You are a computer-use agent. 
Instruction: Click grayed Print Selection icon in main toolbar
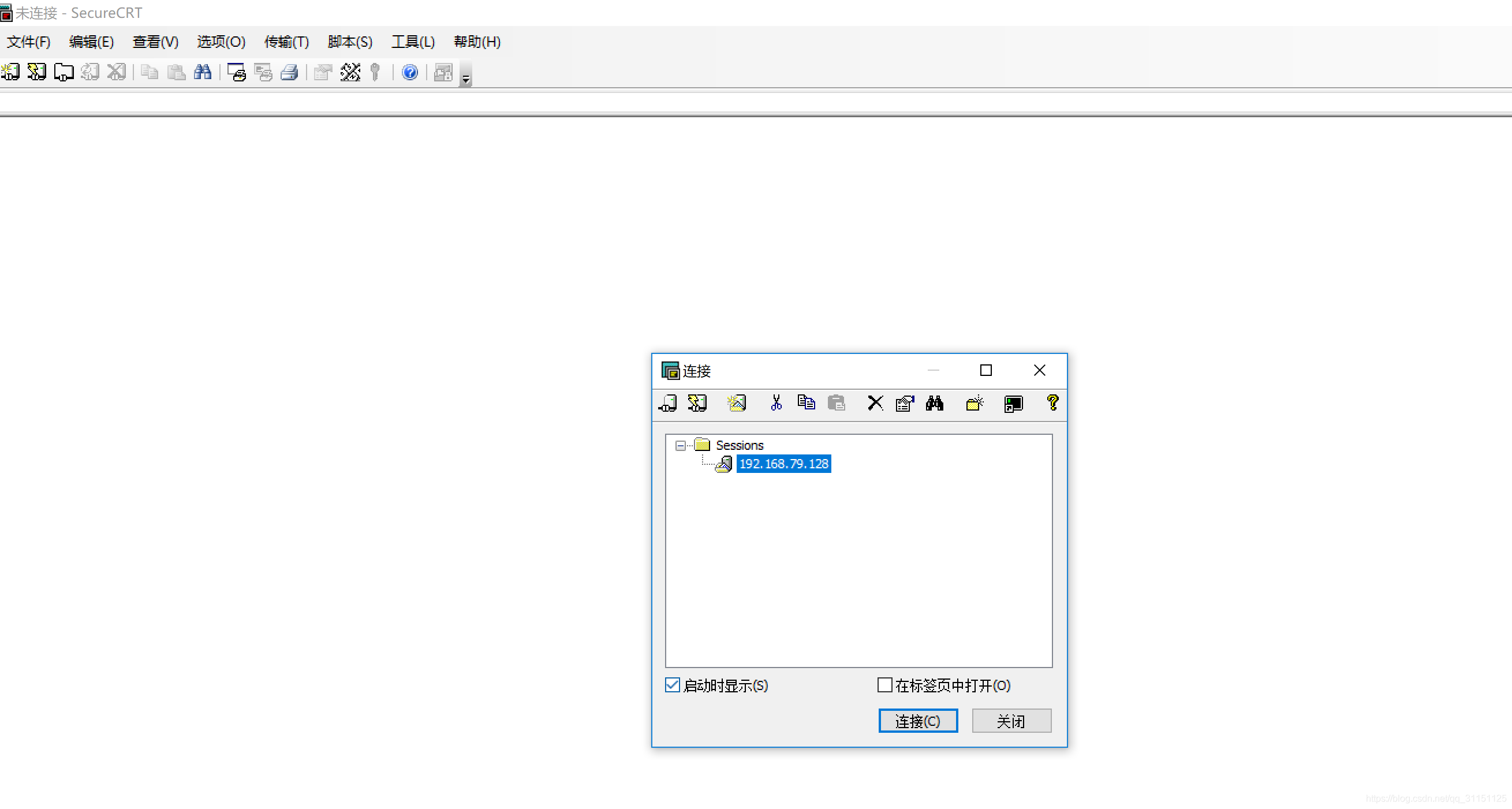coord(263,72)
